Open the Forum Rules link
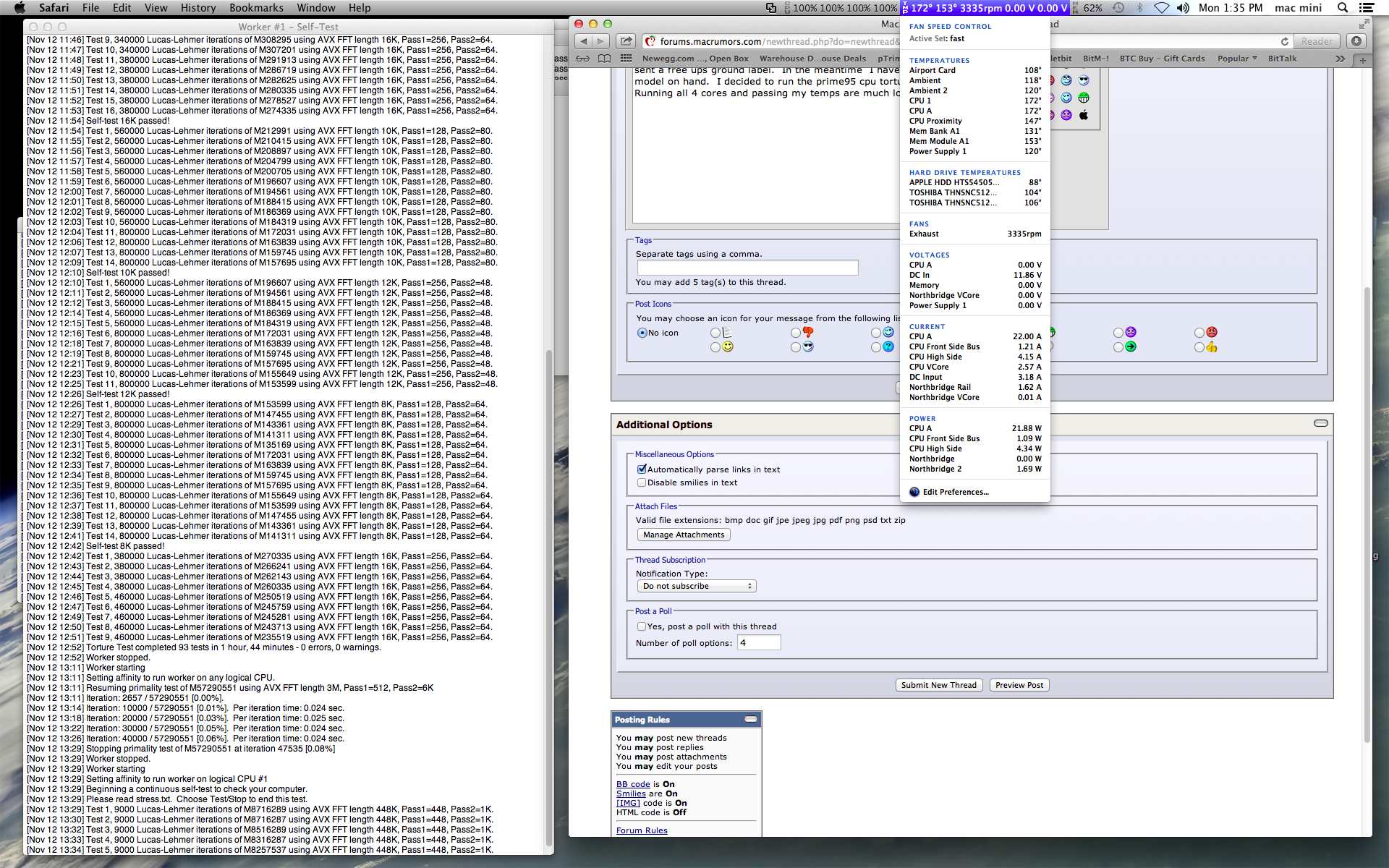The height and width of the screenshot is (868, 1389). point(642,830)
